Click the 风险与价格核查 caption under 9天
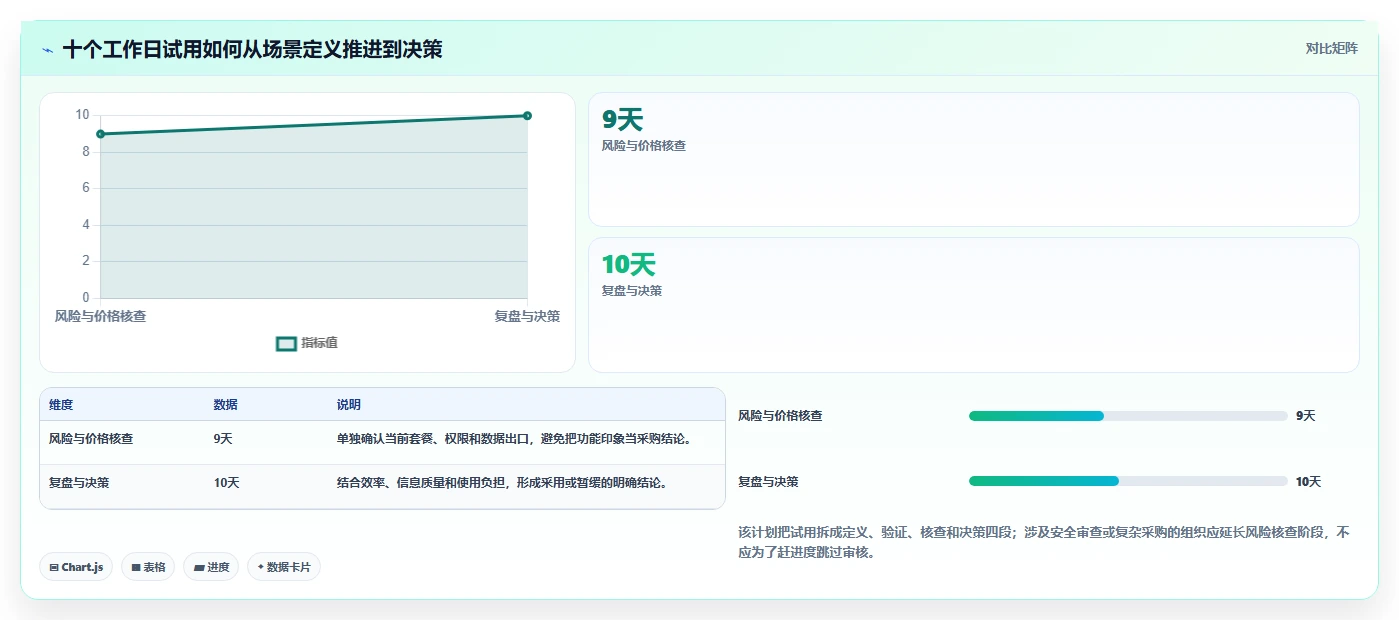This screenshot has height=620, width=1399. click(x=643, y=145)
